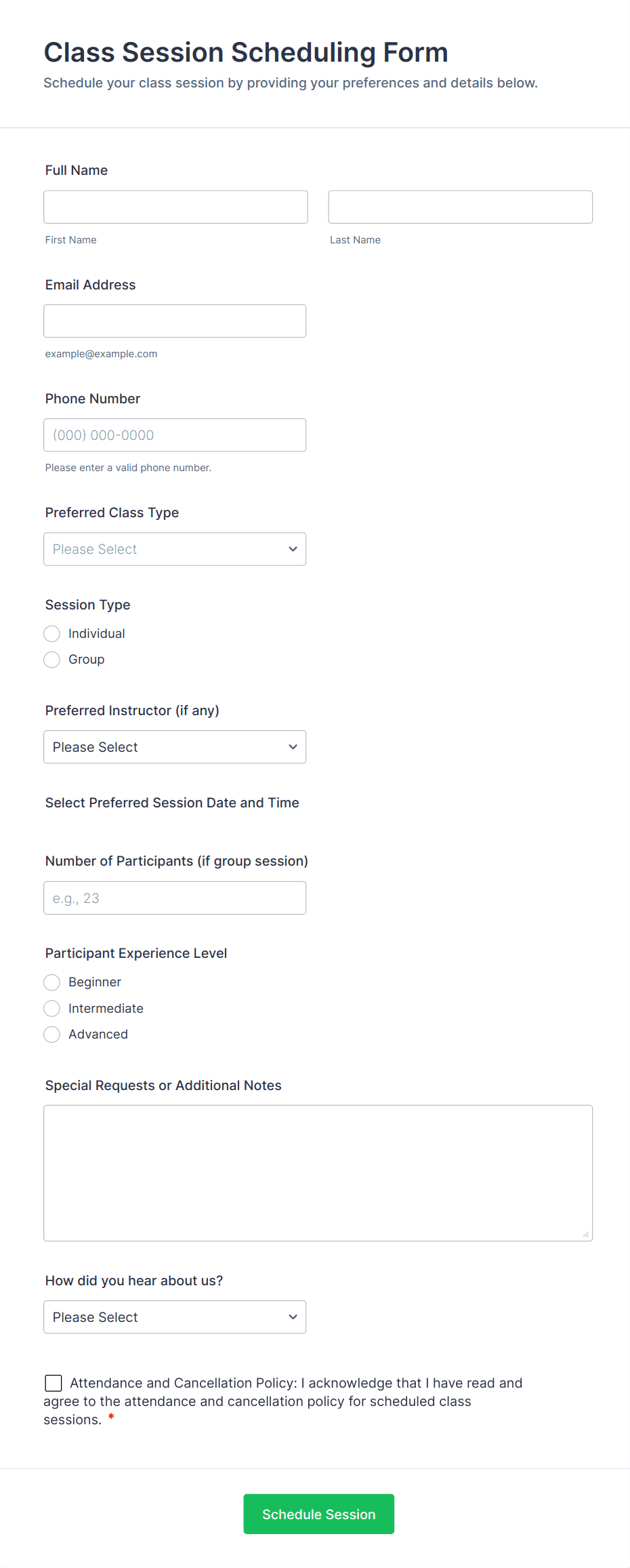Click the Phone Number field
This screenshot has height=1568, width=630.
point(175,435)
